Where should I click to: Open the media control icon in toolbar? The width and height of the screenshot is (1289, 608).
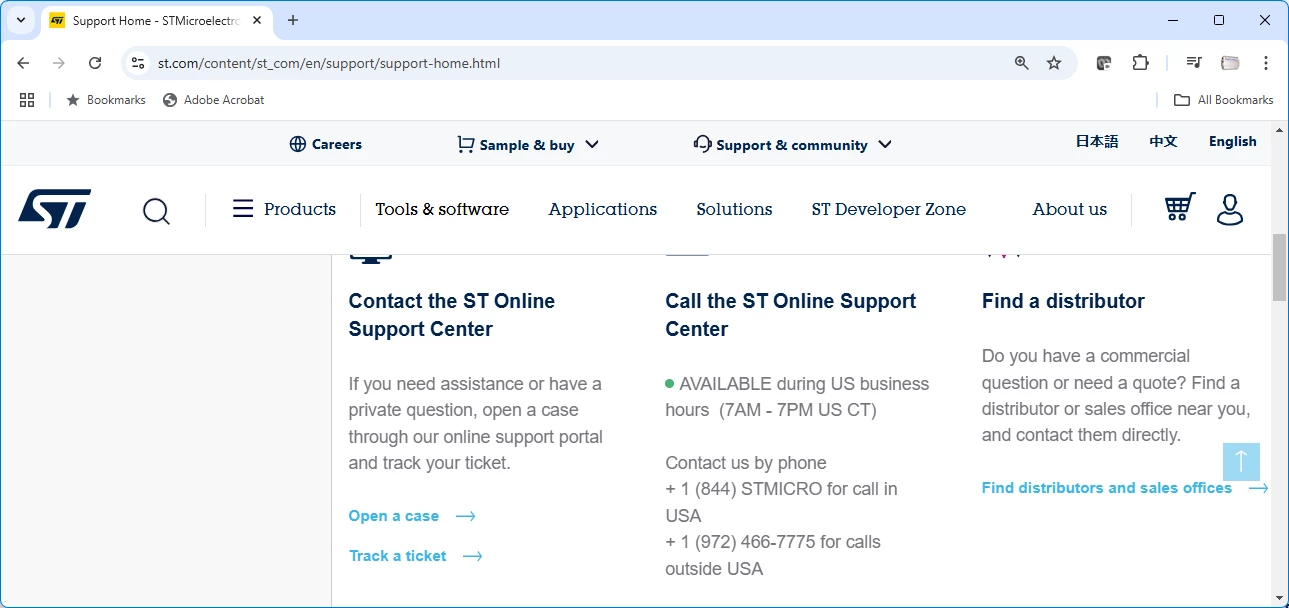pos(1194,63)
